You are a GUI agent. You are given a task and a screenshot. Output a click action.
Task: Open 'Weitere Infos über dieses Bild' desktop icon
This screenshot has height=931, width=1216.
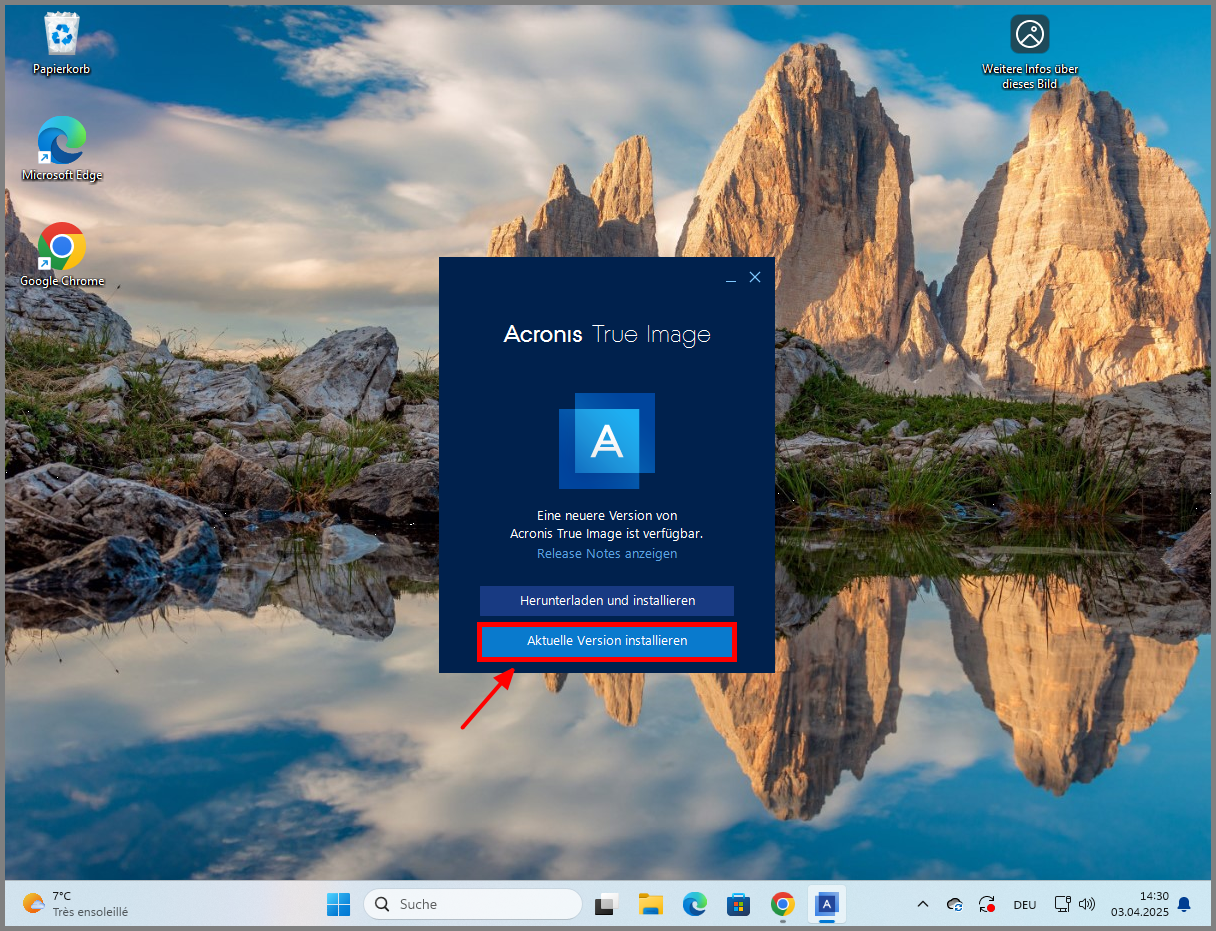(x=1029, y=33)
